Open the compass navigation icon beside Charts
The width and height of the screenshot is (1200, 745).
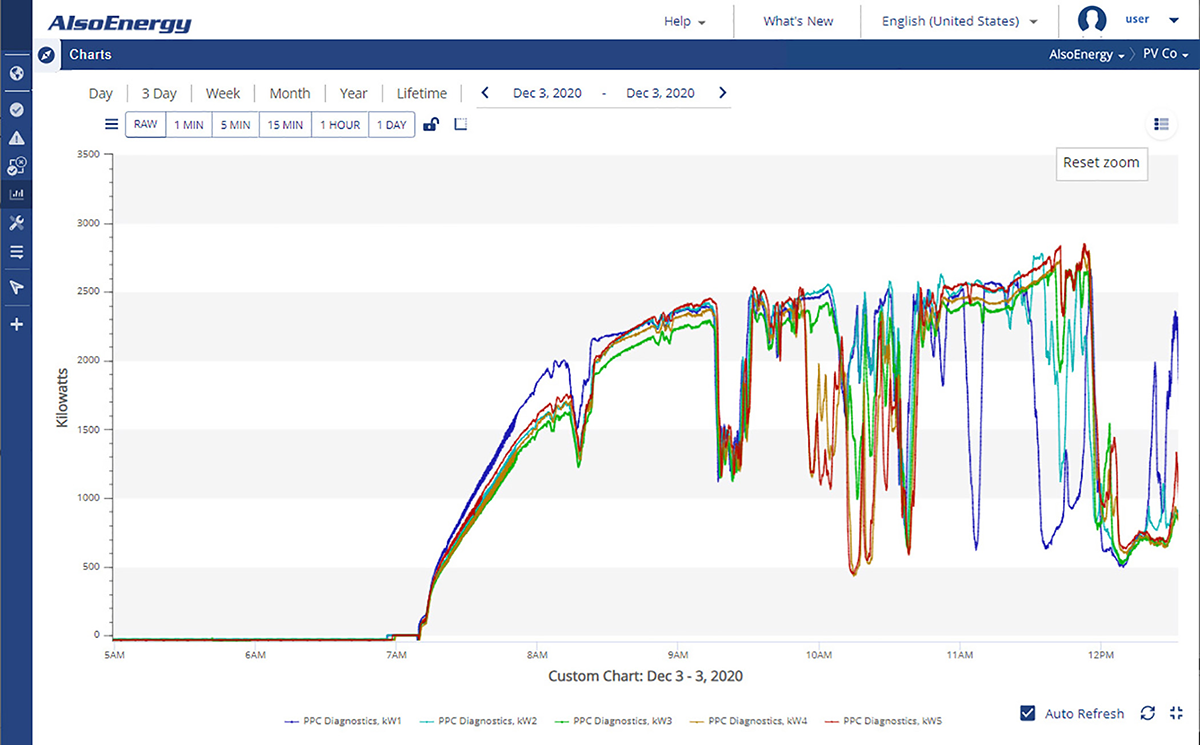[x=46, y=55]
